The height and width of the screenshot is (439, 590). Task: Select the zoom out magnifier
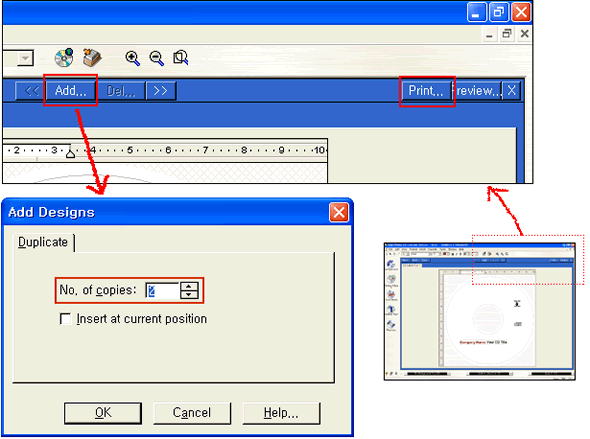157,58
